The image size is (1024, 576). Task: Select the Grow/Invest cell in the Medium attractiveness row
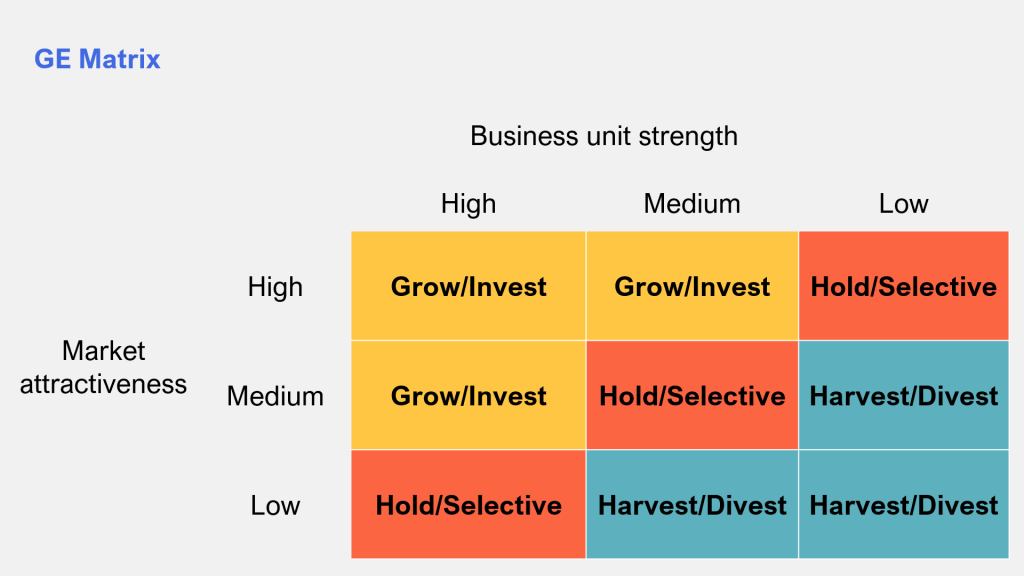tap(468, 396)
